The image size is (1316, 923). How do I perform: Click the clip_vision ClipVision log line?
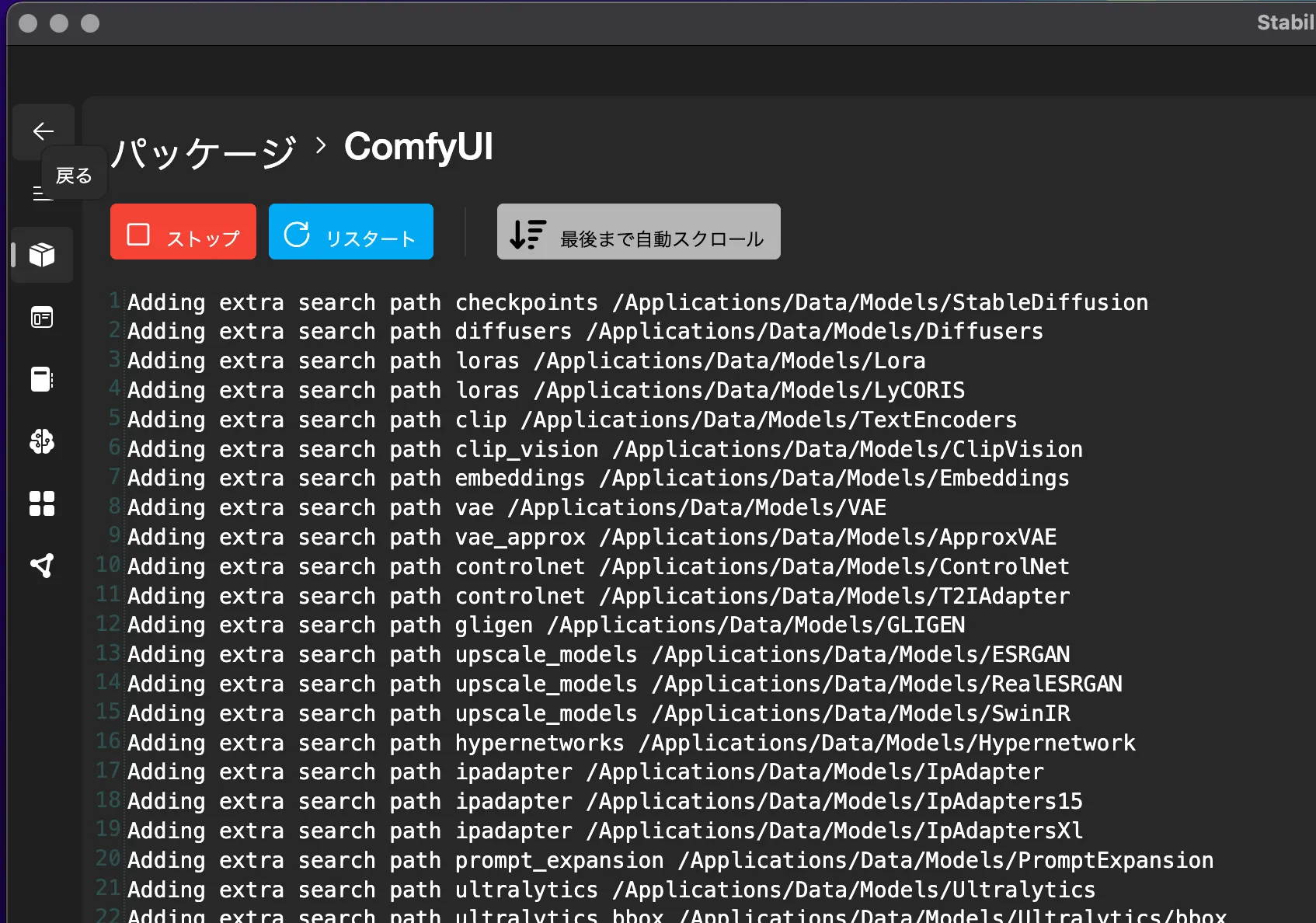point(605,449)
